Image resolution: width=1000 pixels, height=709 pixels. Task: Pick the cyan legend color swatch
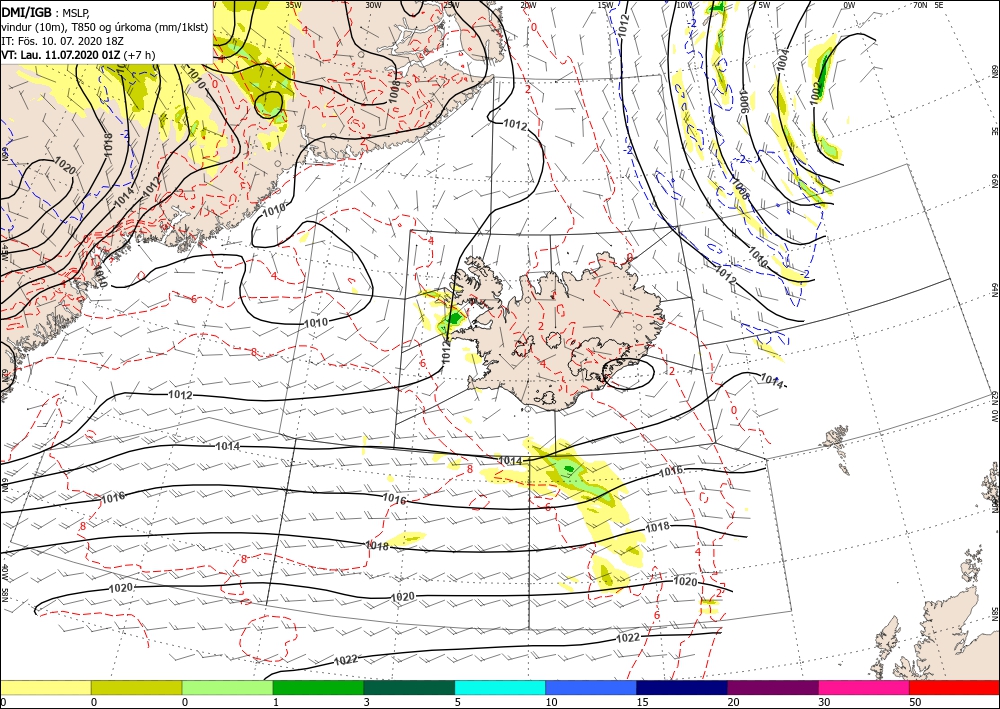click(x=500, y=687)
